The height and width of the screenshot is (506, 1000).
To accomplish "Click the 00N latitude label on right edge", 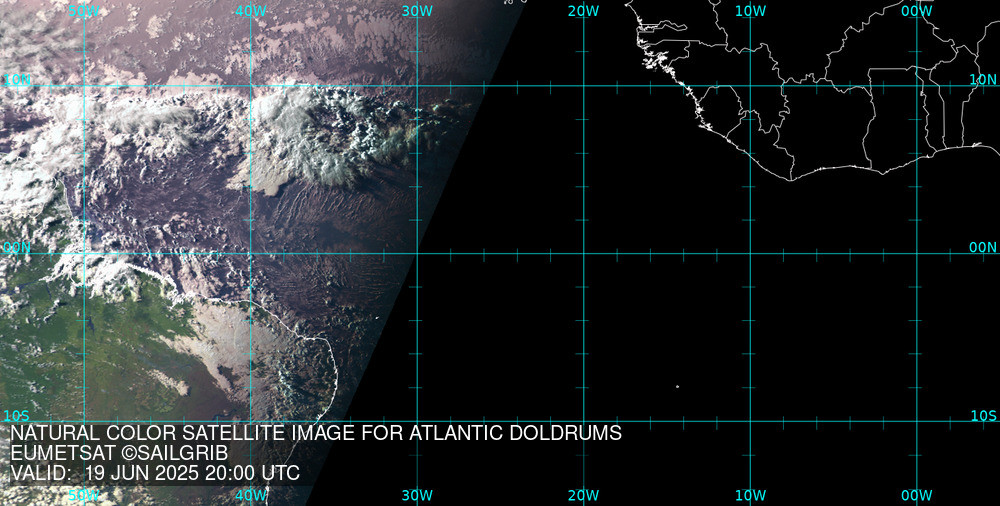I will (983, 248).
